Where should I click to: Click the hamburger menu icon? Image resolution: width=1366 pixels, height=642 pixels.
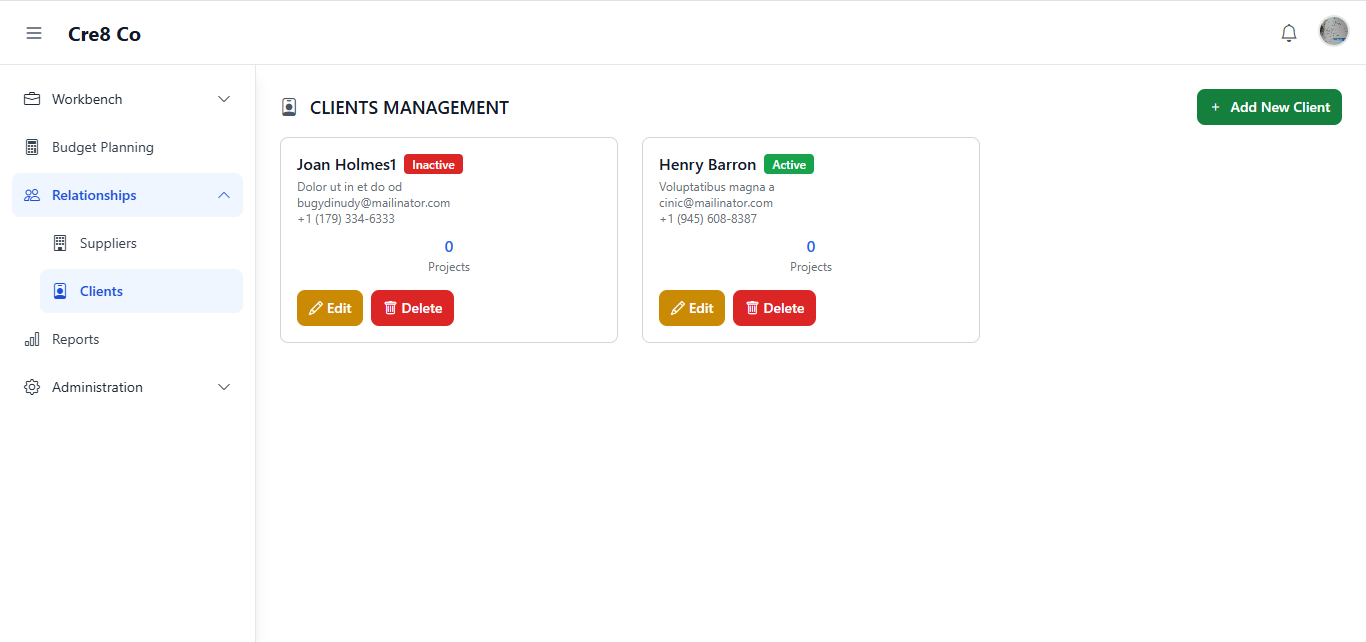[x=34, y=33]
